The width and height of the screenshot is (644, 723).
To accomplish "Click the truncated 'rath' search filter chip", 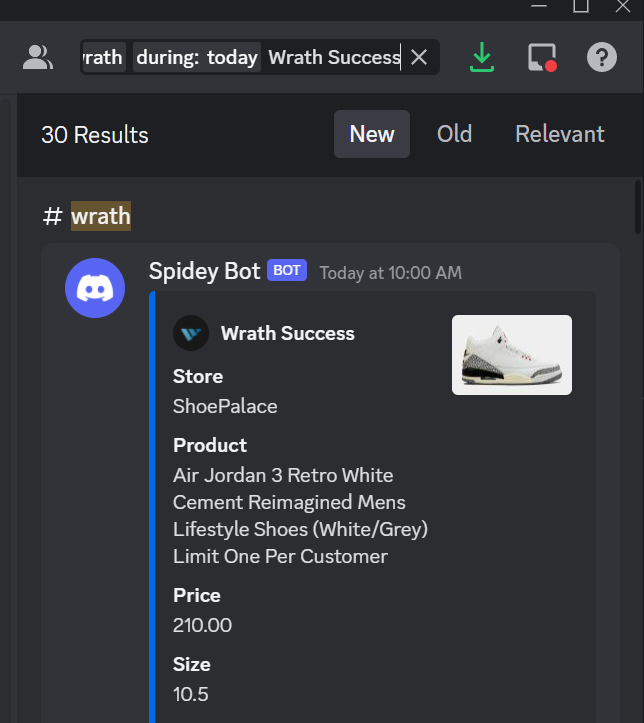I will (104, 57).
